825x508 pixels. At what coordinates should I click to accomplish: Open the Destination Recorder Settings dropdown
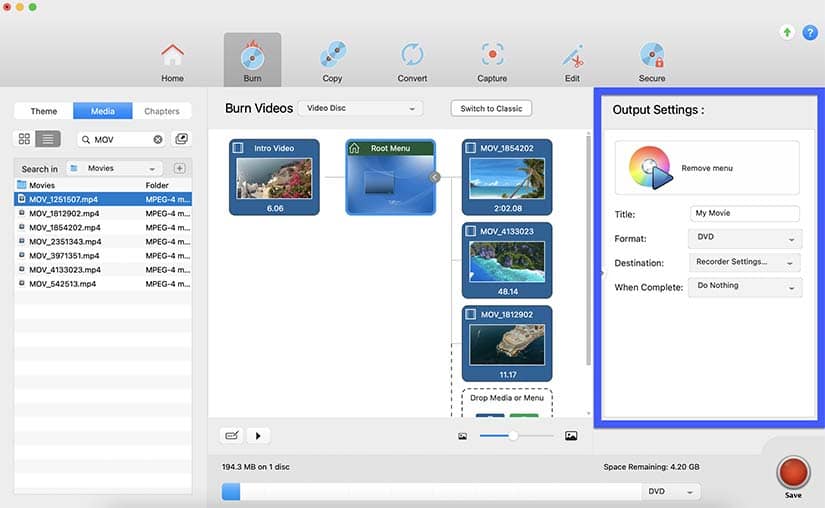coord(745,262)
